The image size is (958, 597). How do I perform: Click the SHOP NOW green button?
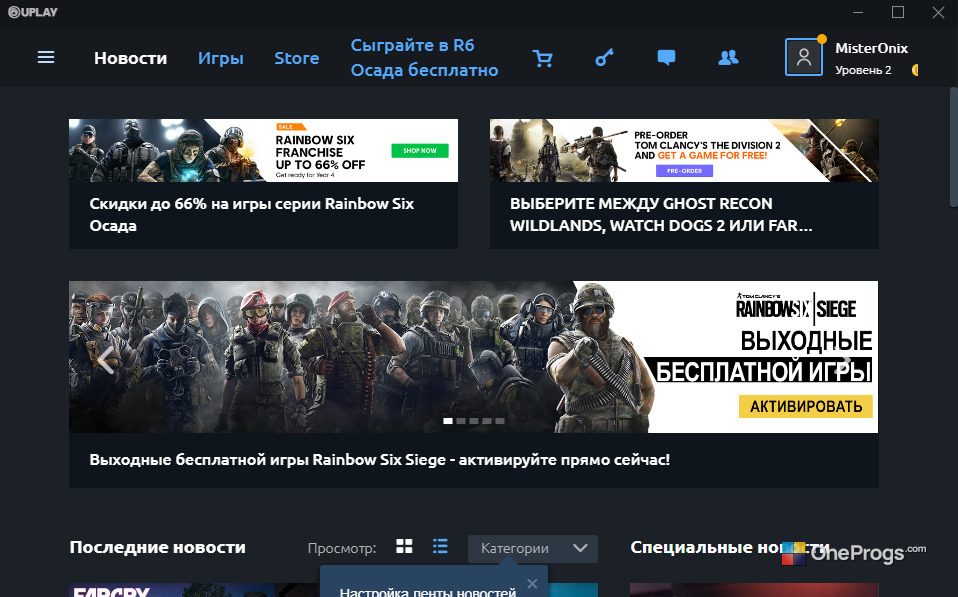coord(420,150)
